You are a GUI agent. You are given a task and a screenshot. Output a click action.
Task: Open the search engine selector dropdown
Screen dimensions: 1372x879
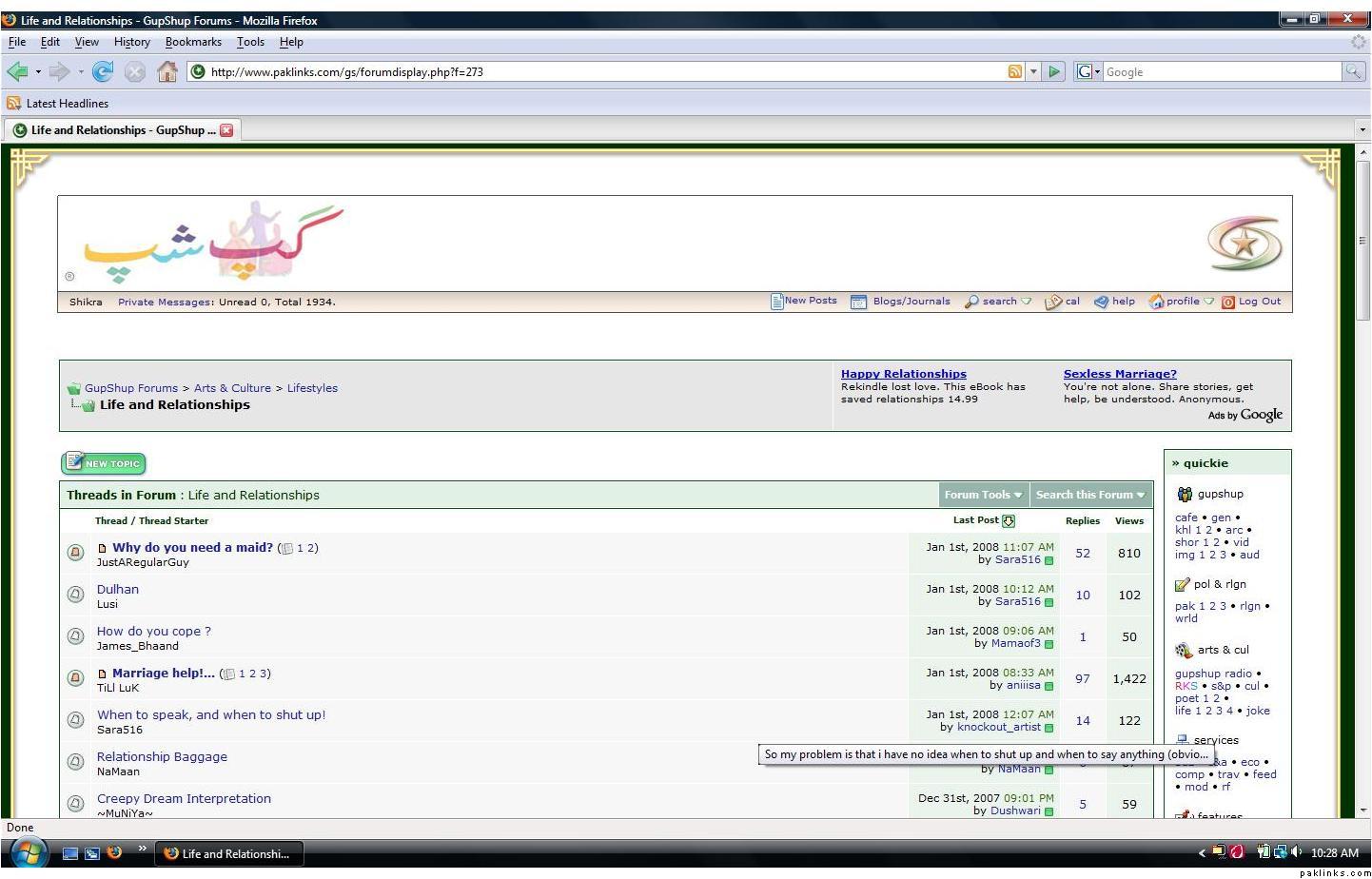coord(1088,71)
